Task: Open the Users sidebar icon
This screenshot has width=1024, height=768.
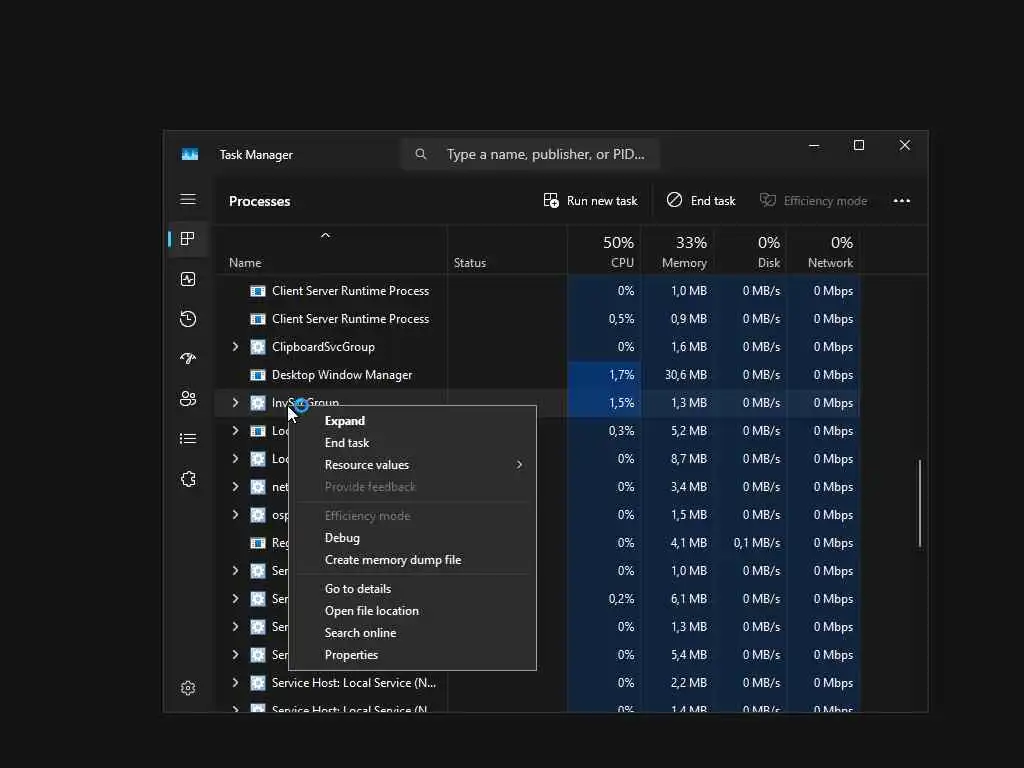Action: coord(188,398)
